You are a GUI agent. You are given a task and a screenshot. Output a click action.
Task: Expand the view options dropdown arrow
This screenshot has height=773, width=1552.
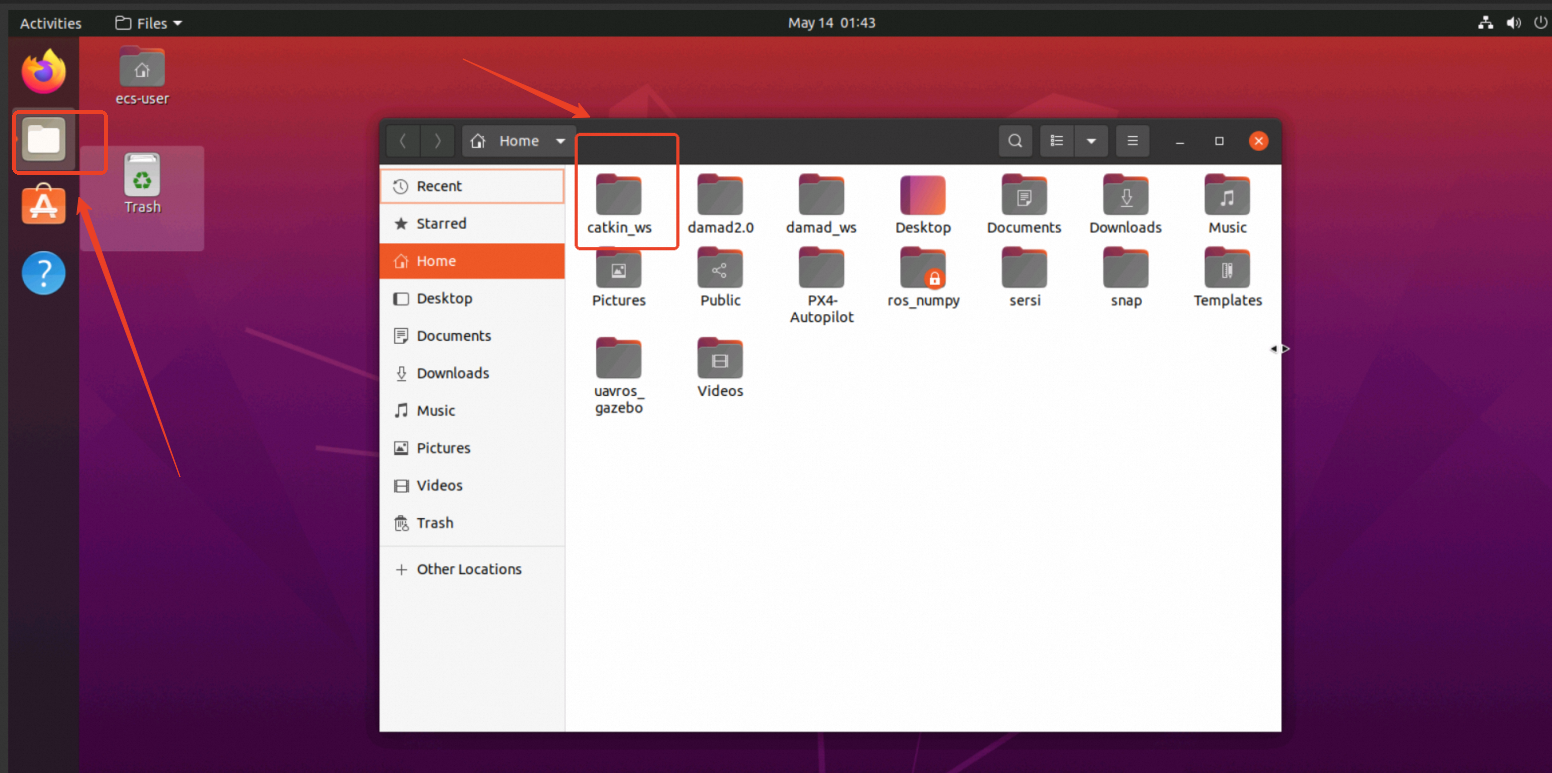1091,141
